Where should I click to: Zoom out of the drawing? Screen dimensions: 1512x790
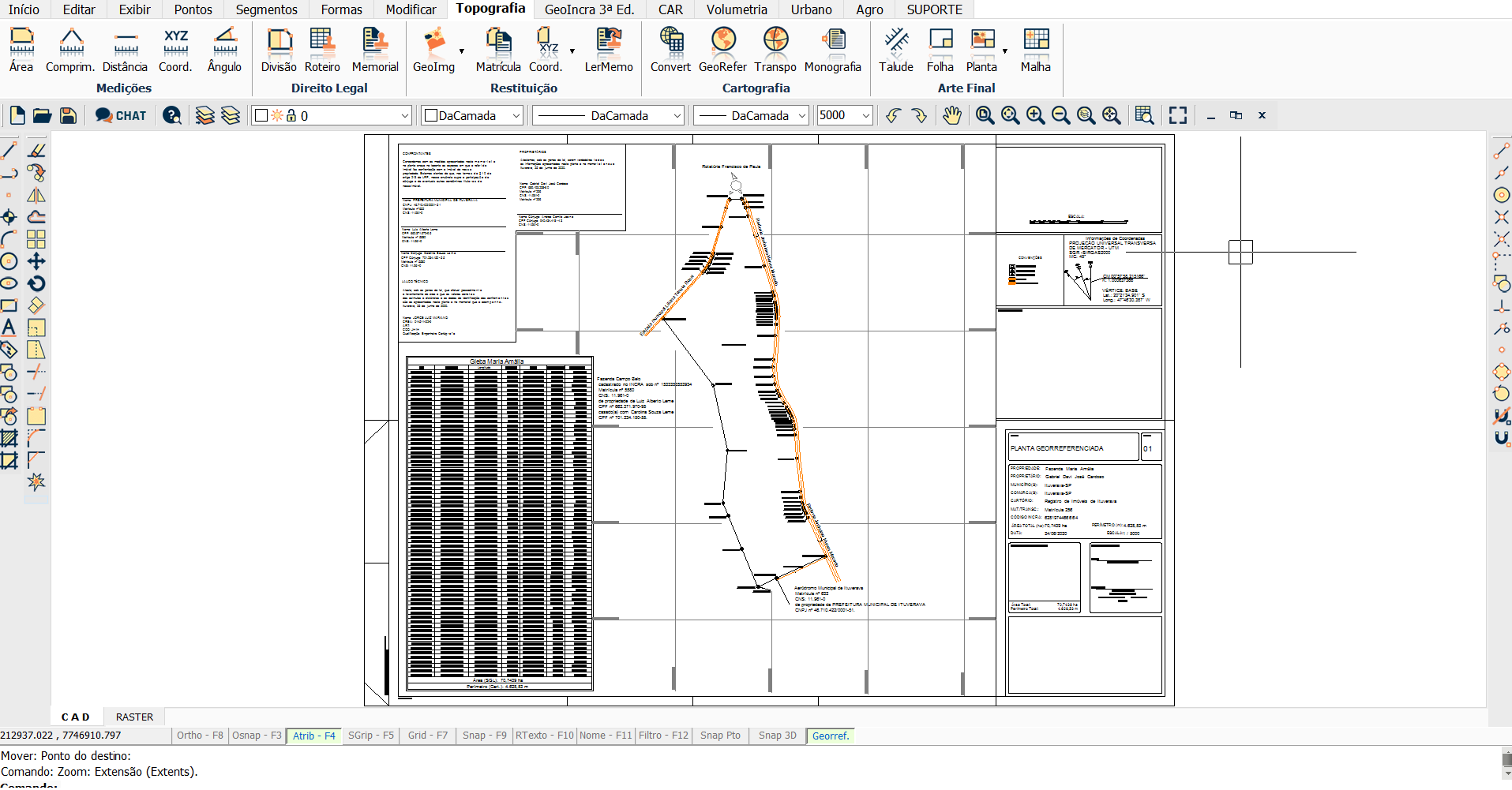tap(1060, 115)
